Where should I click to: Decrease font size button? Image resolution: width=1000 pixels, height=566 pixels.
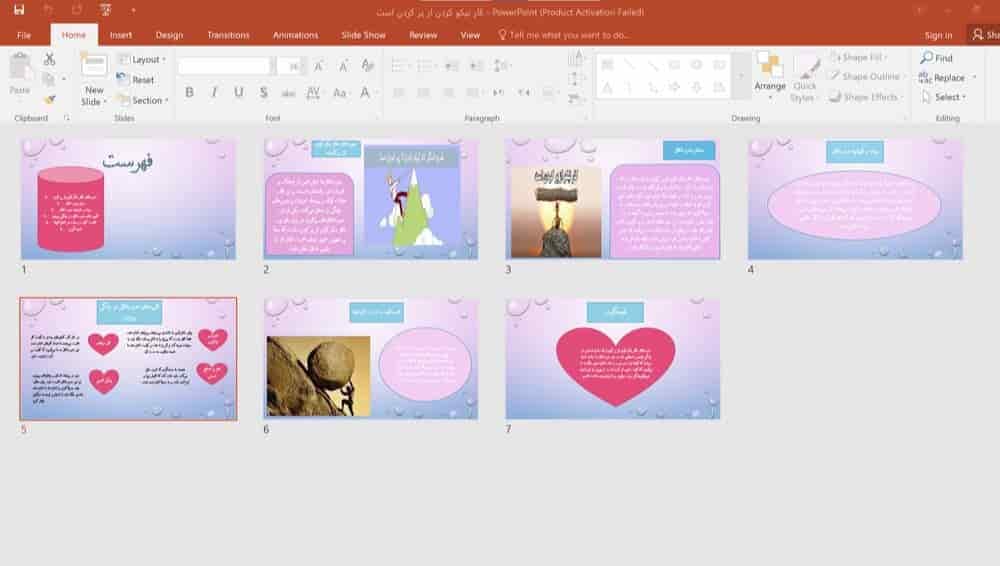[343, 66]
